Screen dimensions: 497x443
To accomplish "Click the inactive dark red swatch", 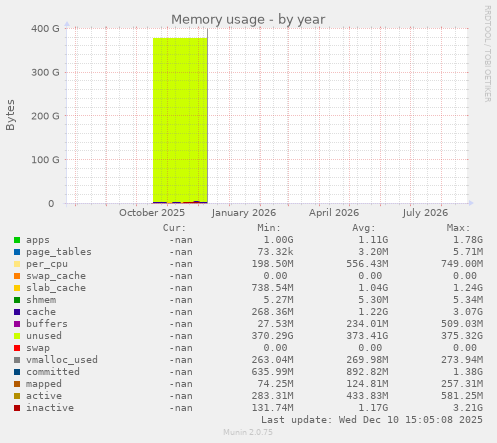I will 17,408.
